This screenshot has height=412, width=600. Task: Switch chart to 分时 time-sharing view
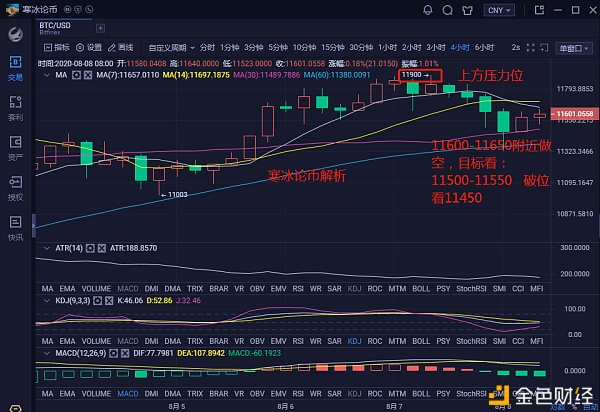(x=207, y=47)
